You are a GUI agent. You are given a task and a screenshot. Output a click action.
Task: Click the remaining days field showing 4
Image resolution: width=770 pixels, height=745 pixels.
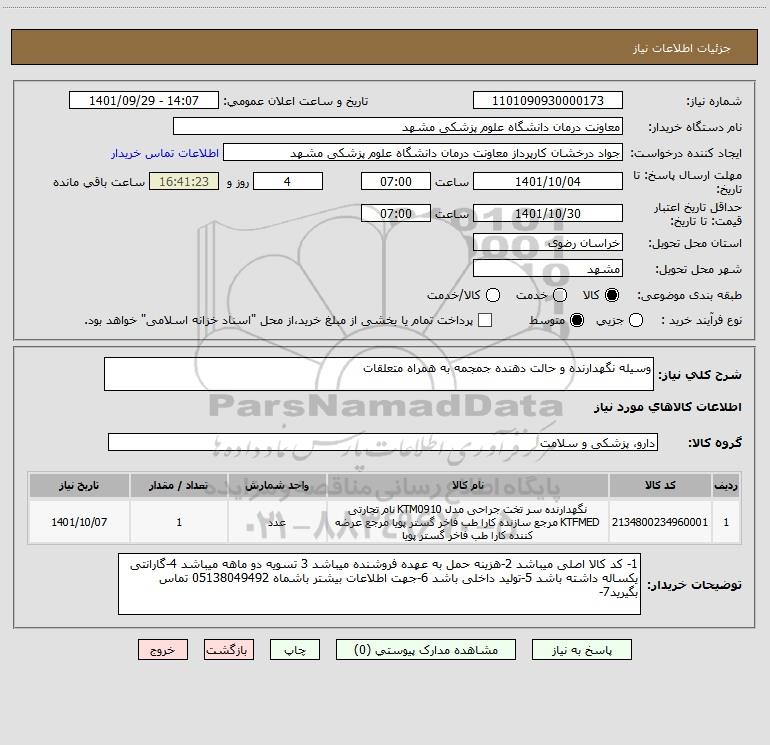[288, 181]
